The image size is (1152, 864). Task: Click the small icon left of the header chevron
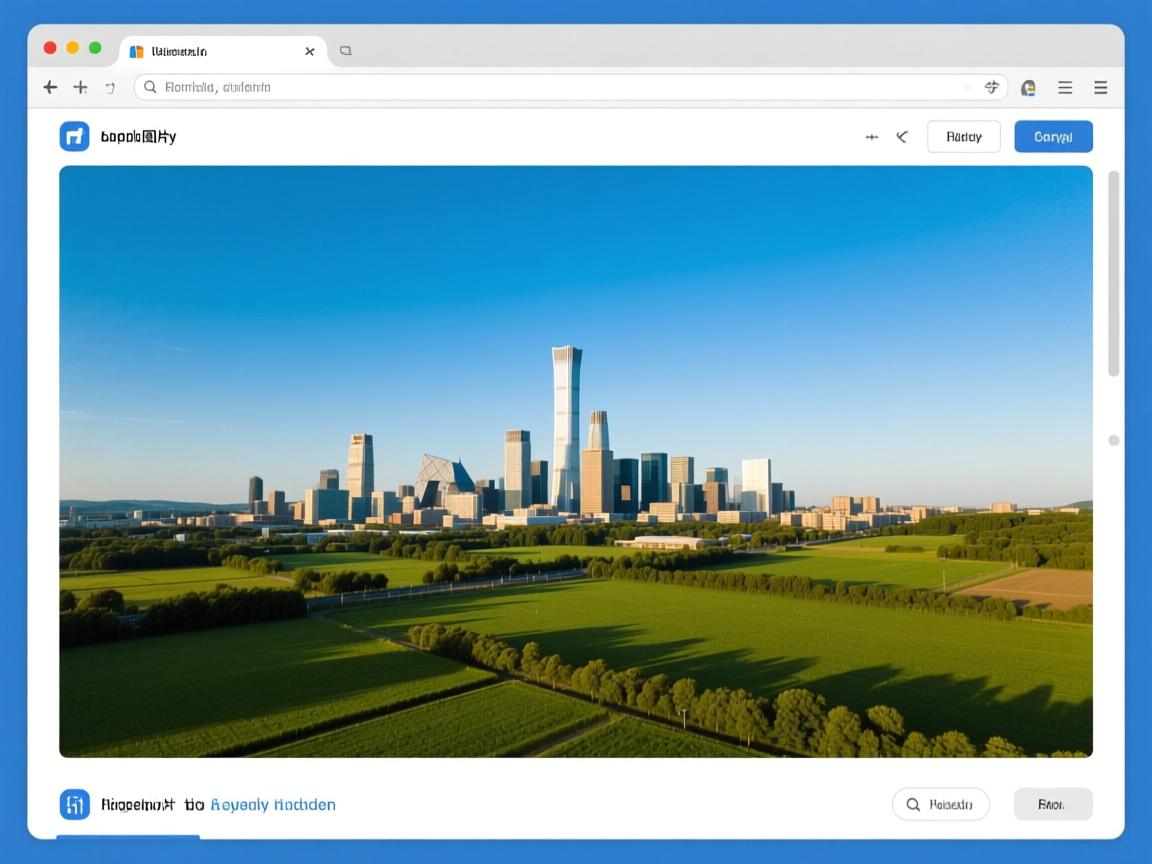click(872, 137)
